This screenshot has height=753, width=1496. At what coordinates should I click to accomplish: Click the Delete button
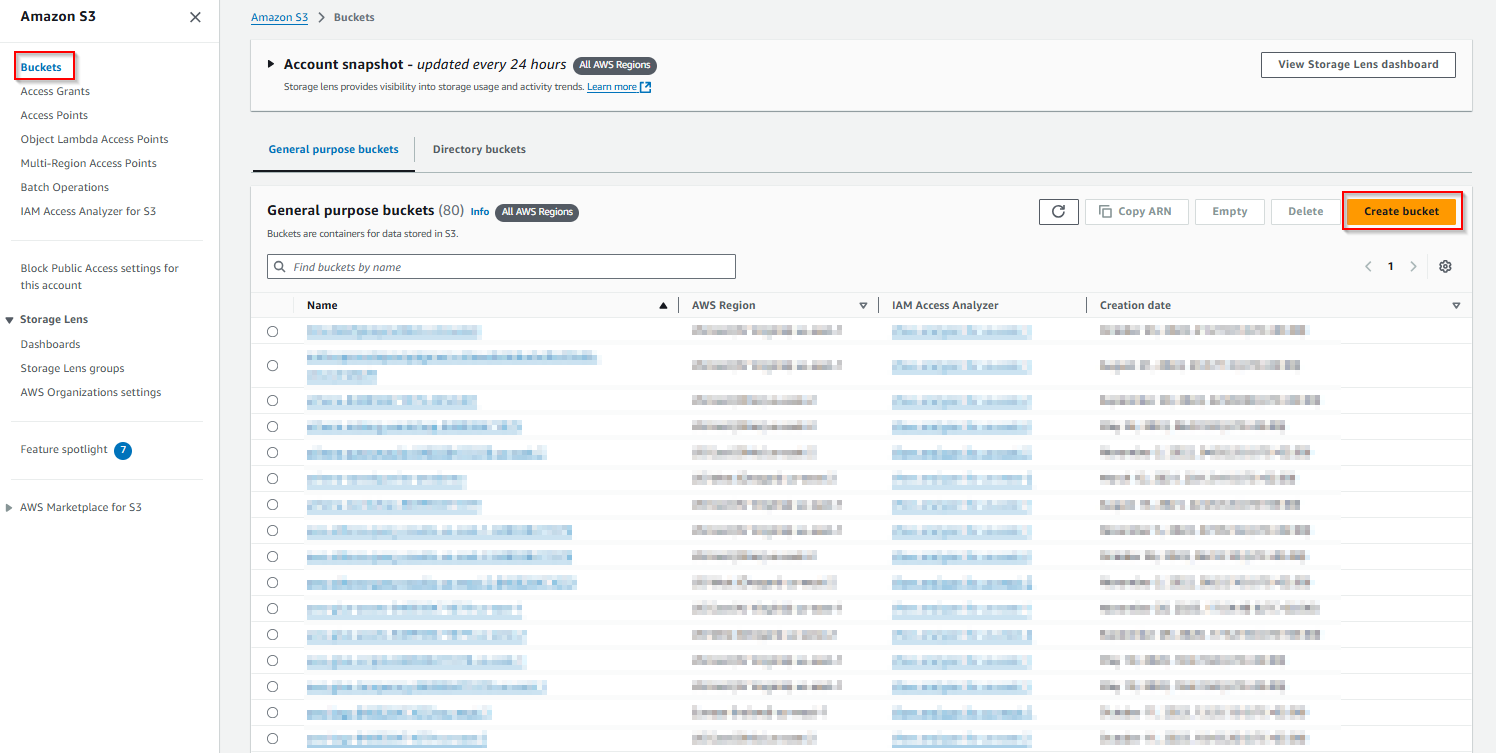[x=1305, y=211]
